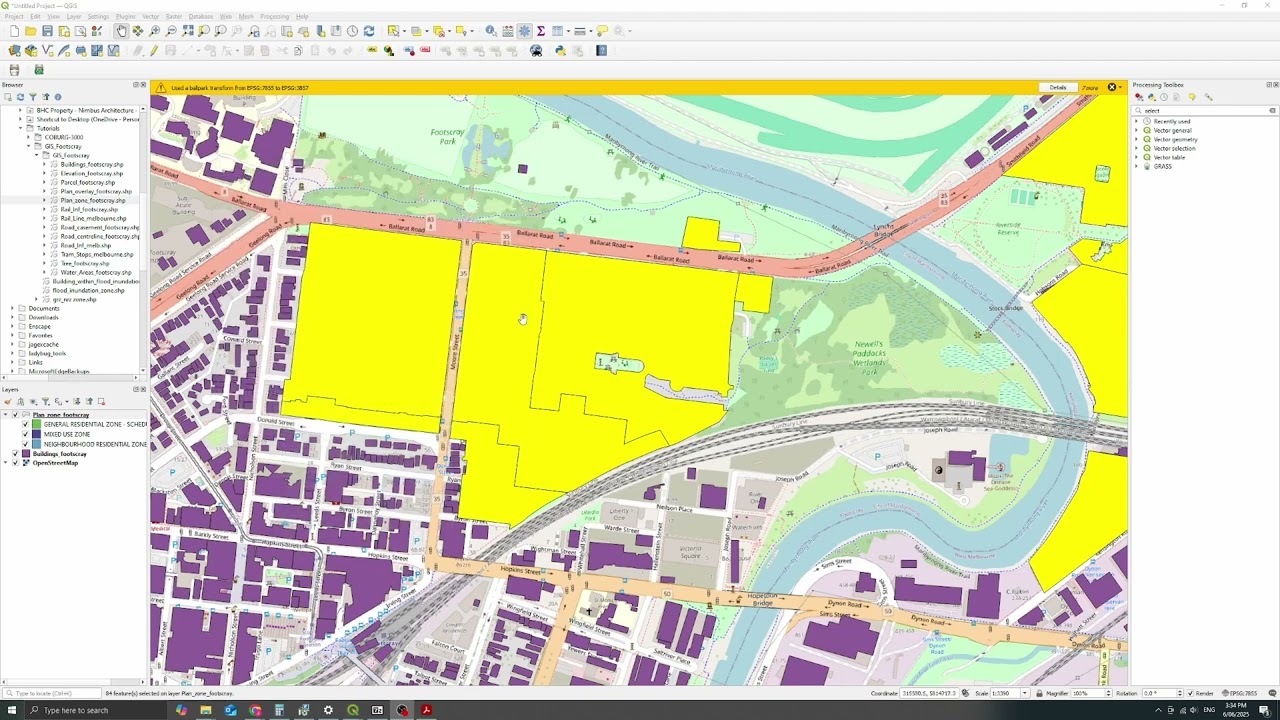Filter the Browser panel

(x=33, y=97)
